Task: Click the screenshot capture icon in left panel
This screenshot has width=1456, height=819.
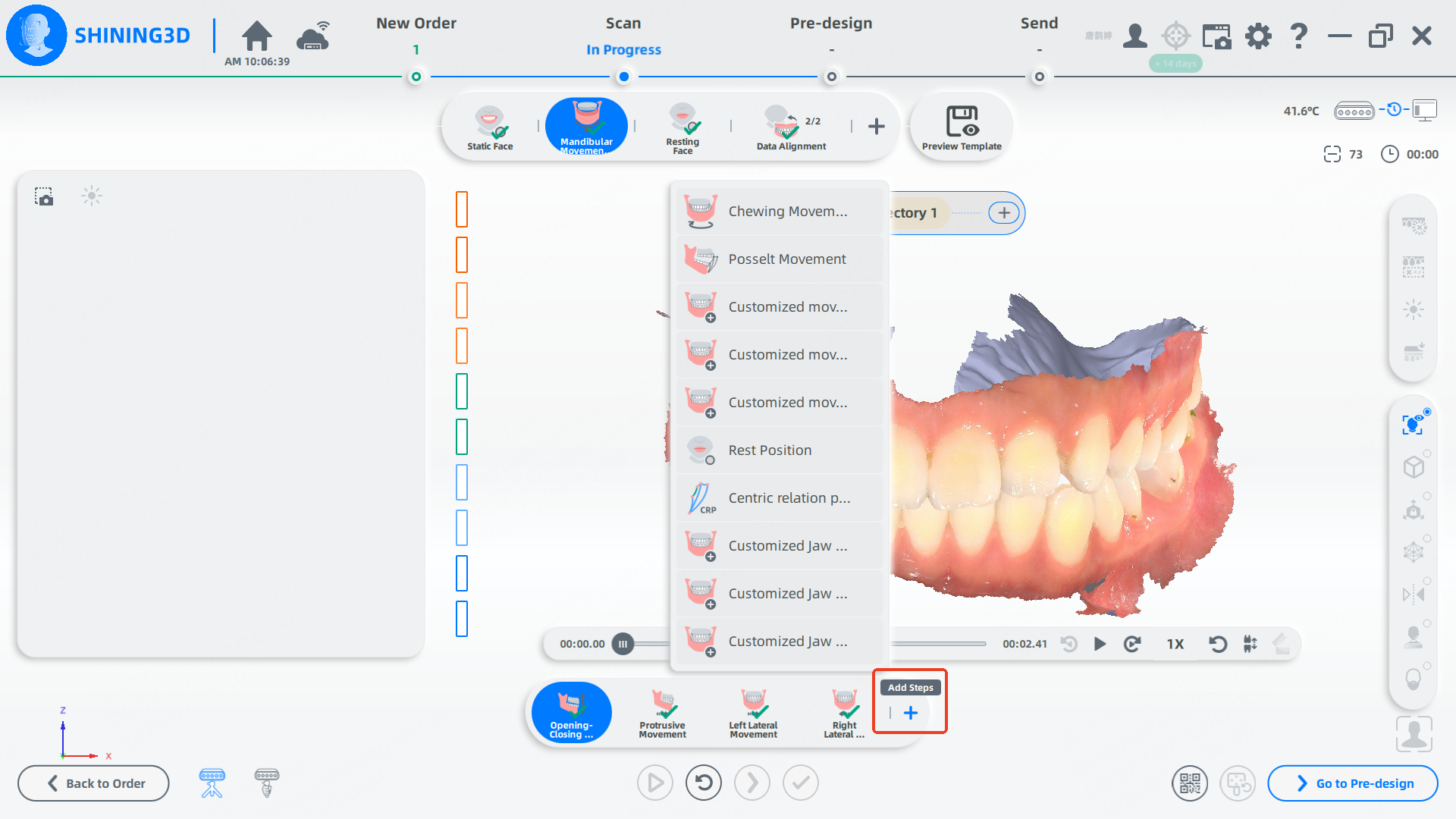Action: click(44, 196)
